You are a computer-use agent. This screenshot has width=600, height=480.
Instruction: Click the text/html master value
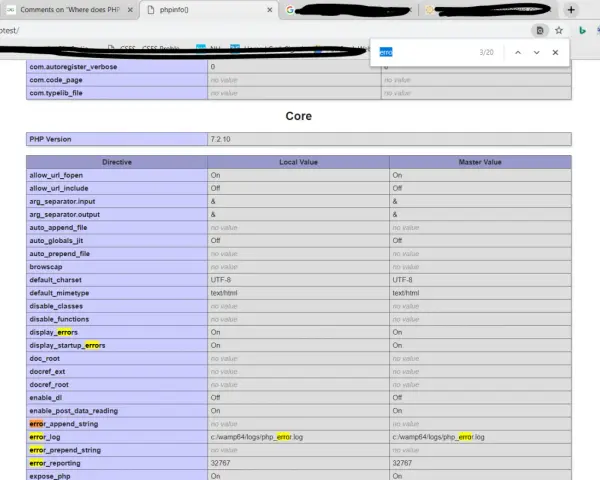406,293
